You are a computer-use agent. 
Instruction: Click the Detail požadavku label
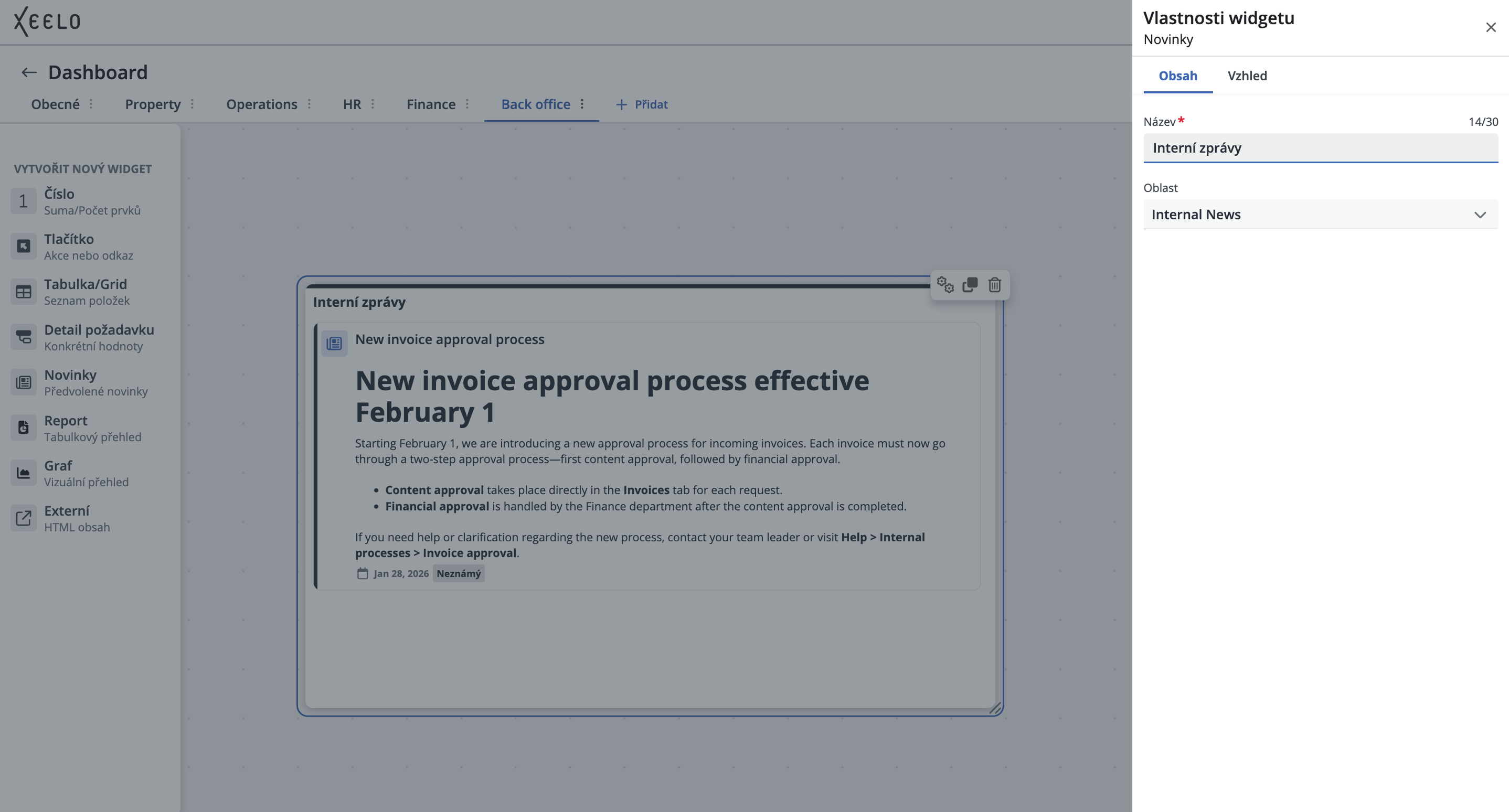coord(99,329)
